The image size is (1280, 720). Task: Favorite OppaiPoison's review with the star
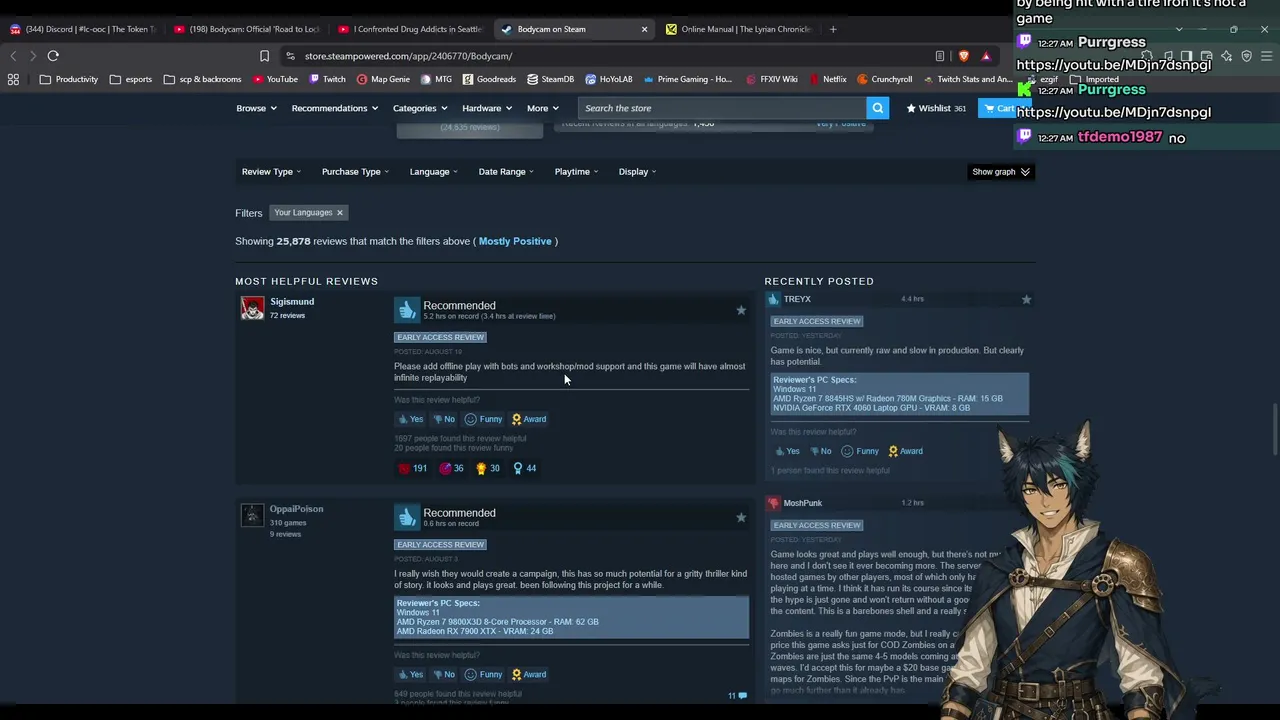(741, 517)
